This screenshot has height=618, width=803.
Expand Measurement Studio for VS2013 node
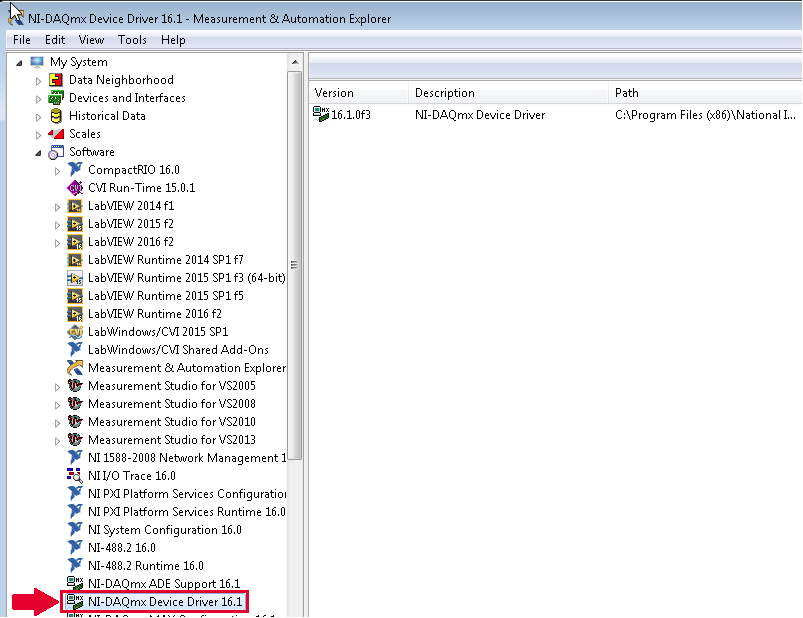[57, 441]
